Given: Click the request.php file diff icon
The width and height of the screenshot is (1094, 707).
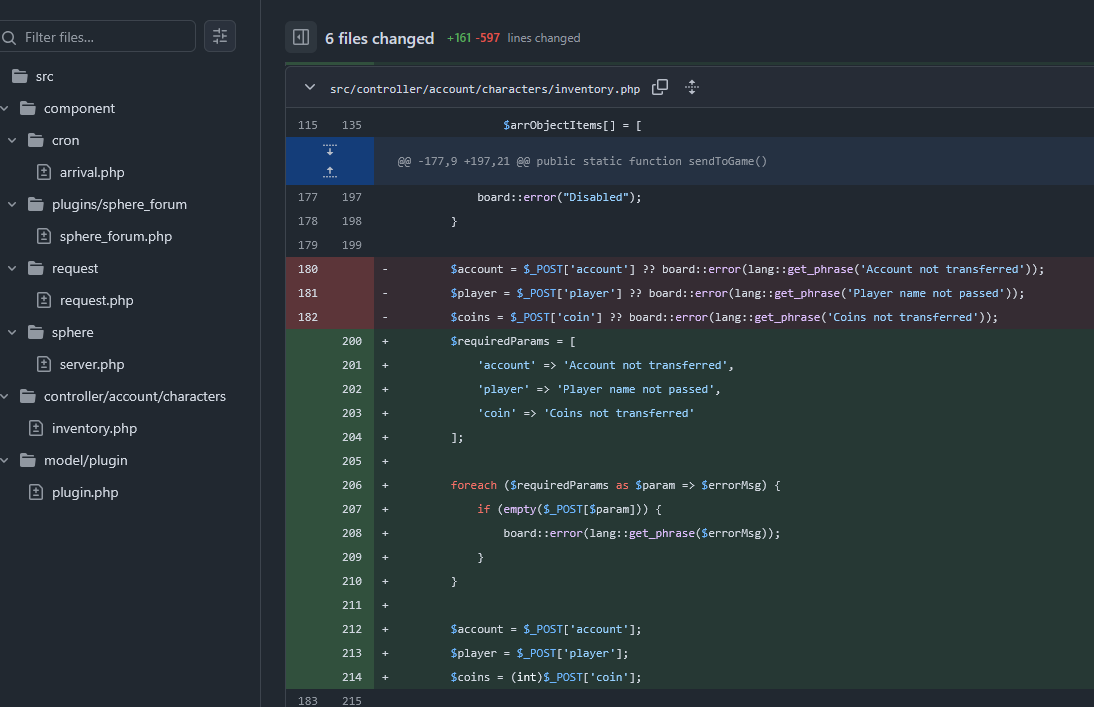Looking at the screenshot, I should click(x=44, y=301).
